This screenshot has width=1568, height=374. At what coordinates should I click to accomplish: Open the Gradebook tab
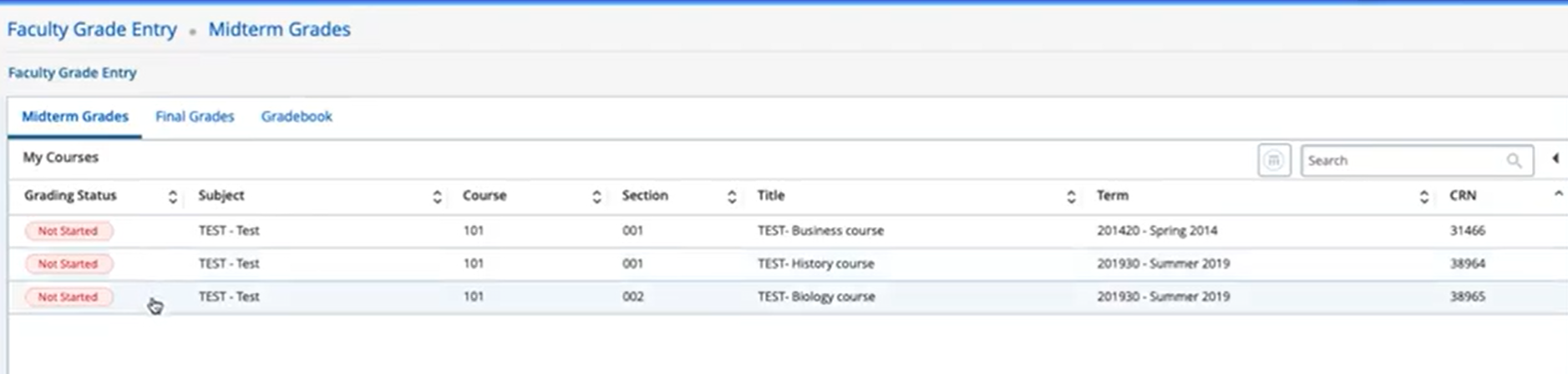pyautogui.click(x=297, y=117)
